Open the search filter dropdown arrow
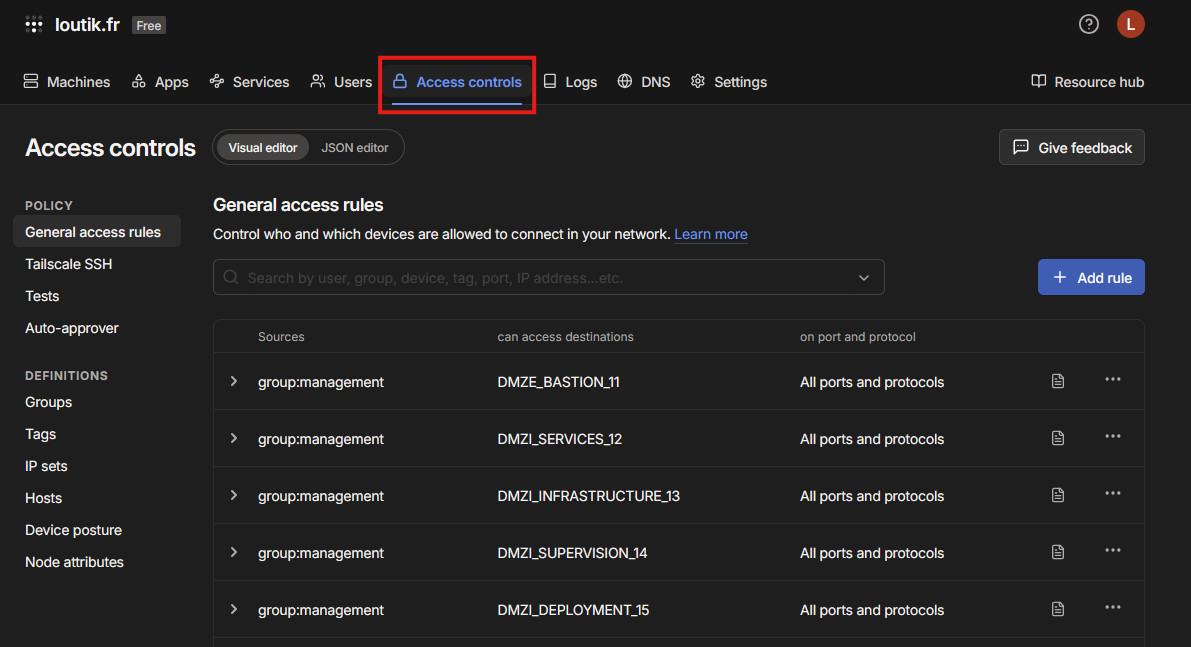This screenshot has height=647, width=1191. 864,278
